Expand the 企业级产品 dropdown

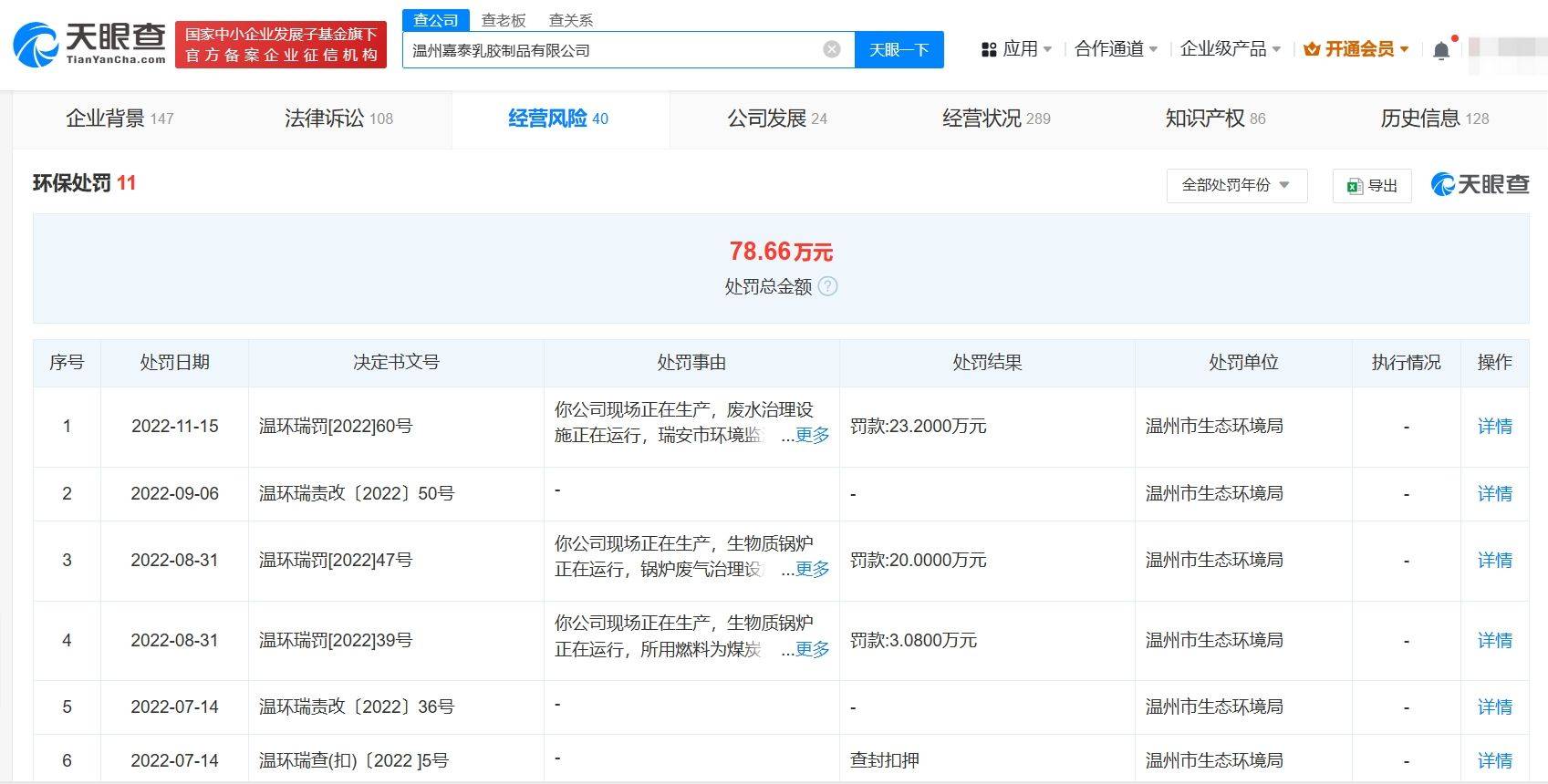tap(1230, 49)
